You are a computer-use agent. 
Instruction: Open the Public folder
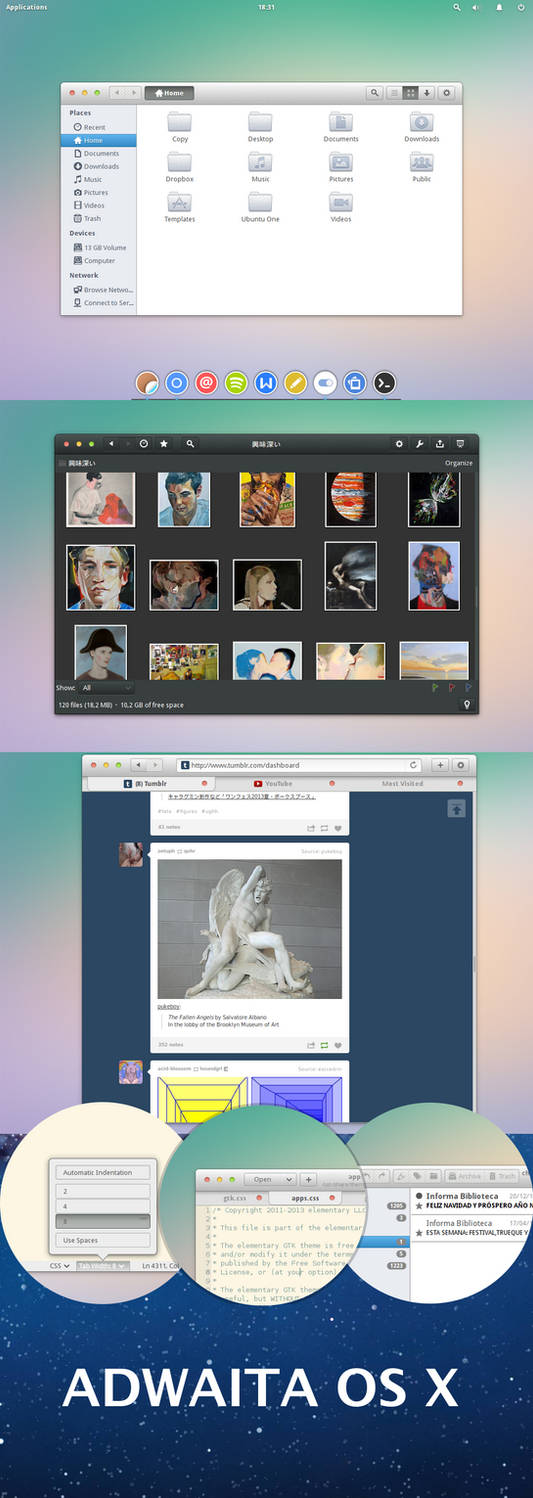click(x=422, y=167)
